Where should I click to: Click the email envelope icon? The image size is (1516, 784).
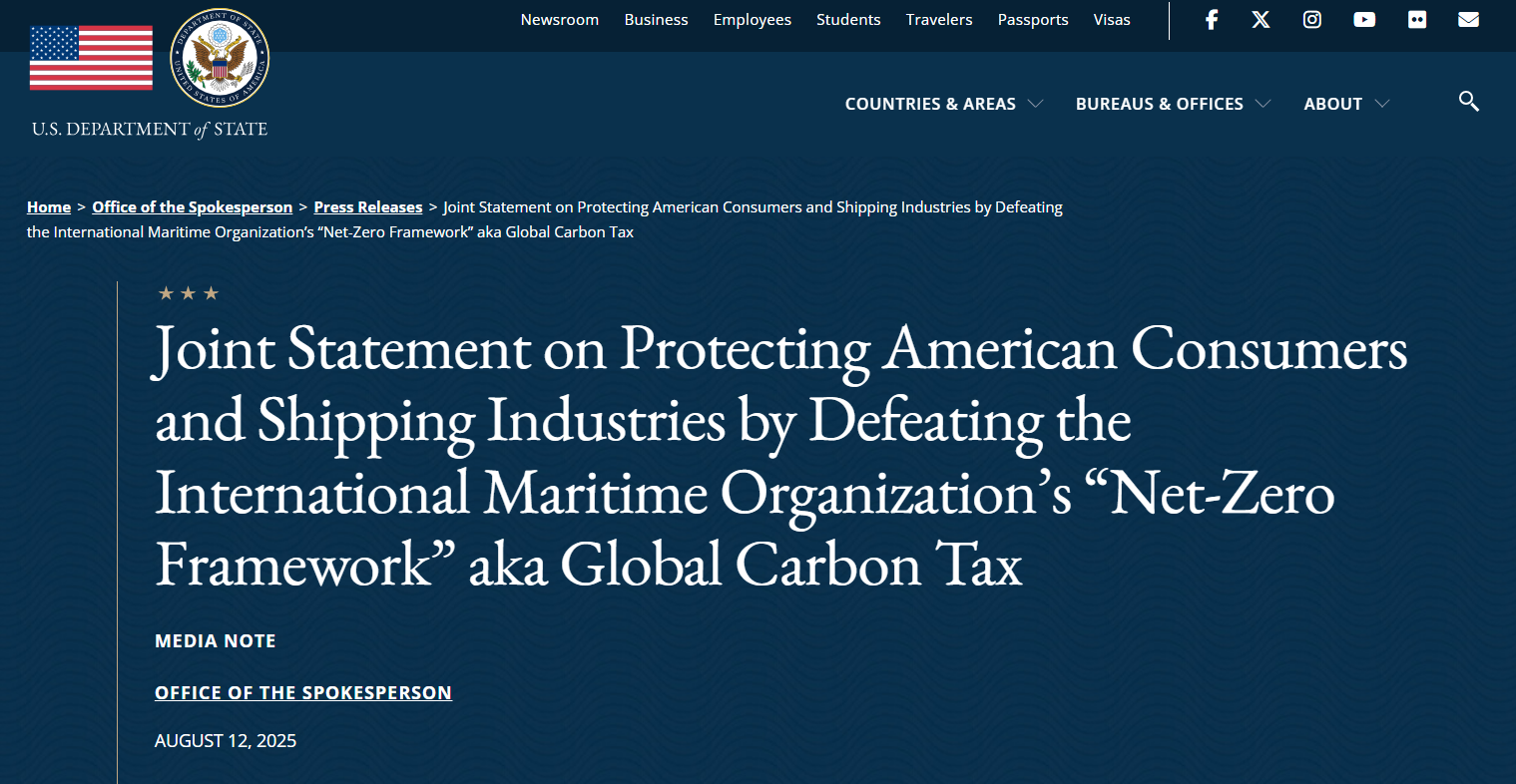[1468, 20]
